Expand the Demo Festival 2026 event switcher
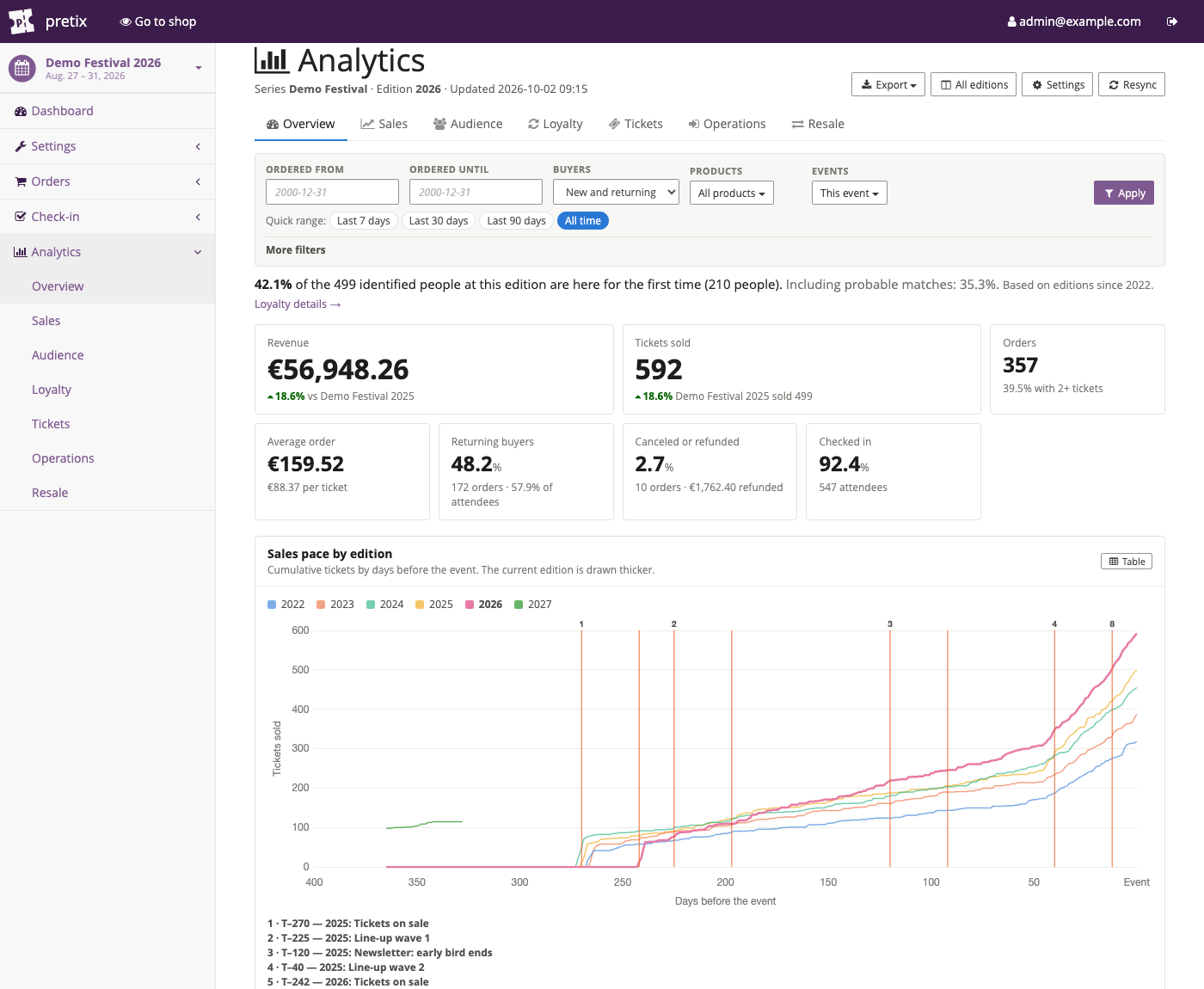 pyautogui.click(x=107, y=68)
